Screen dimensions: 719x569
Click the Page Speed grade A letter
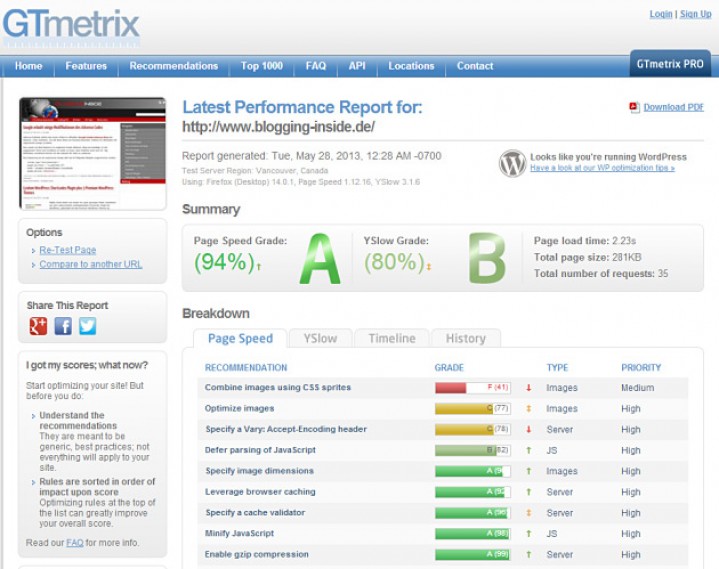tap(320, 259)
